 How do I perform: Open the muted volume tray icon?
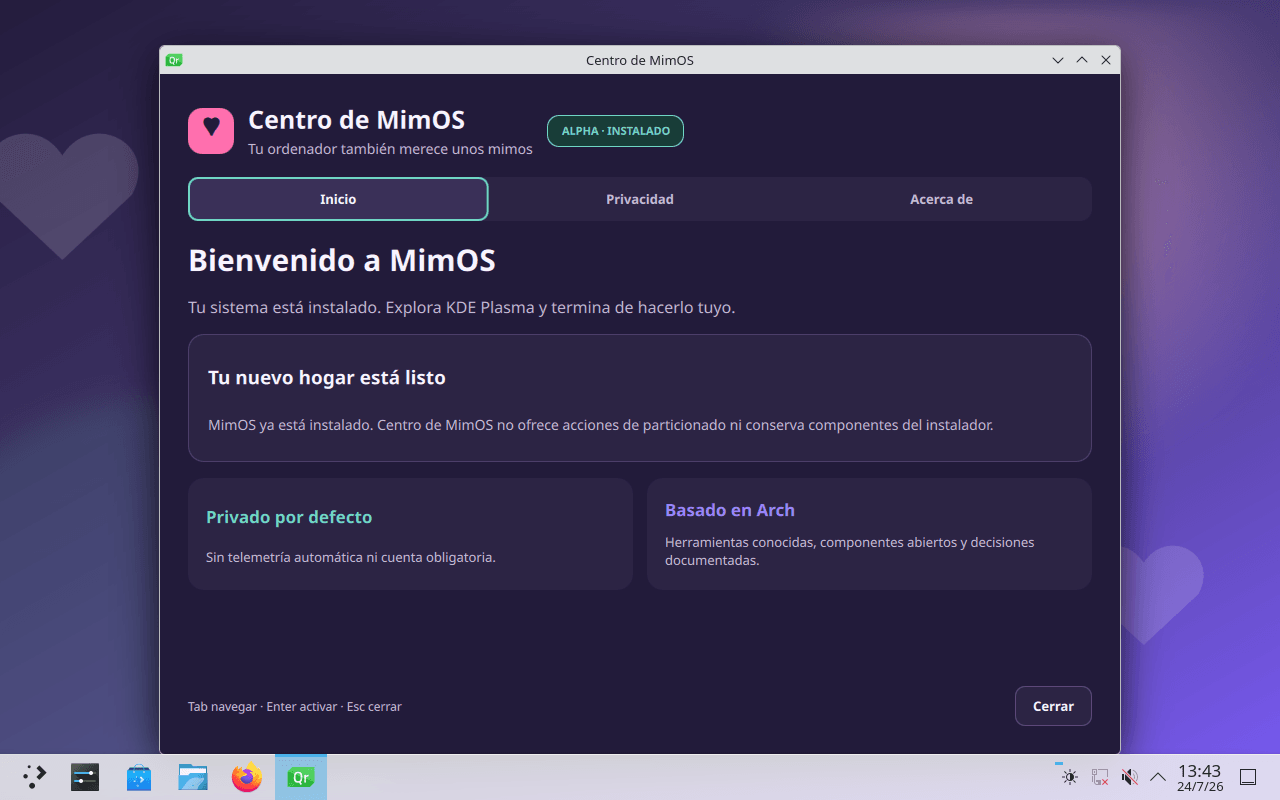click(x=1130, y=777)
